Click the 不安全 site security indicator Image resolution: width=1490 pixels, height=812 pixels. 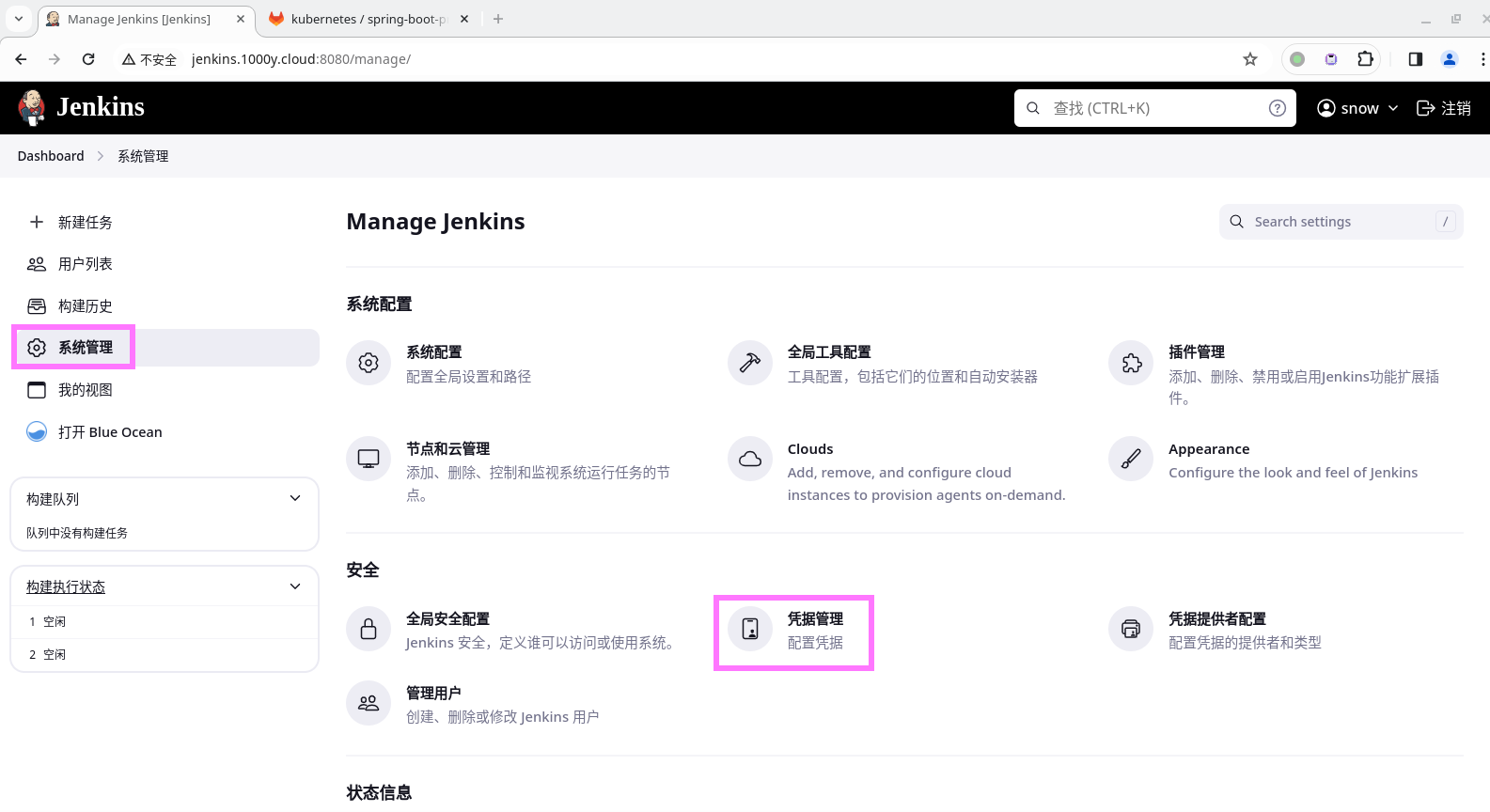tap(149, 59)
